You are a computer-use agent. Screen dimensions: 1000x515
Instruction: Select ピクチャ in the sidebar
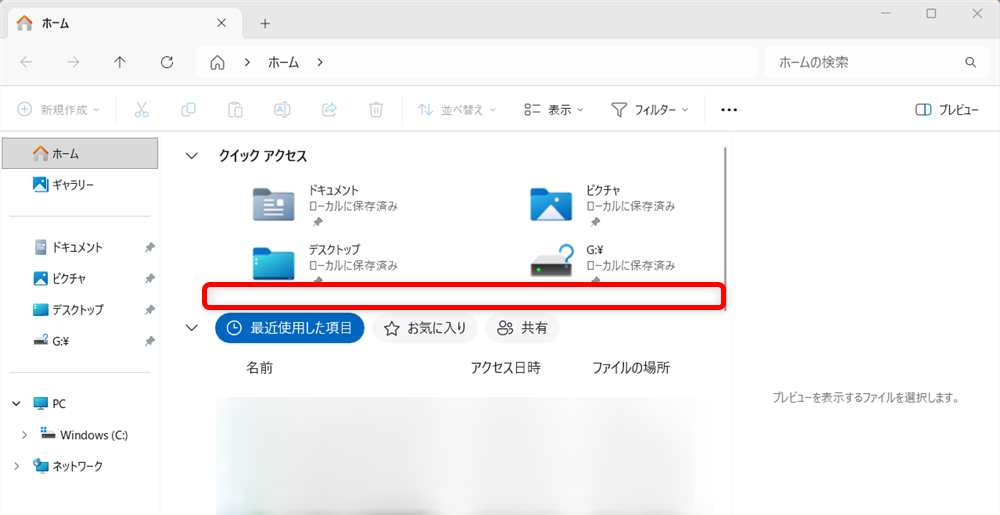80,279
